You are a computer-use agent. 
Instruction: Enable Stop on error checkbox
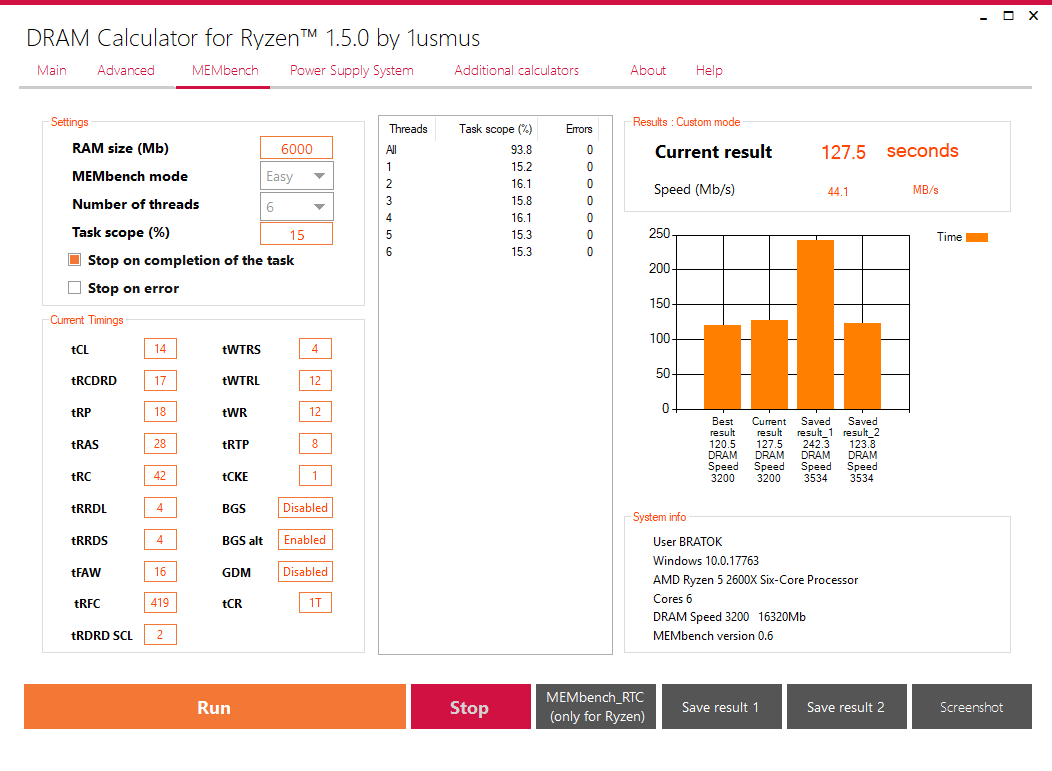point(74,288)
